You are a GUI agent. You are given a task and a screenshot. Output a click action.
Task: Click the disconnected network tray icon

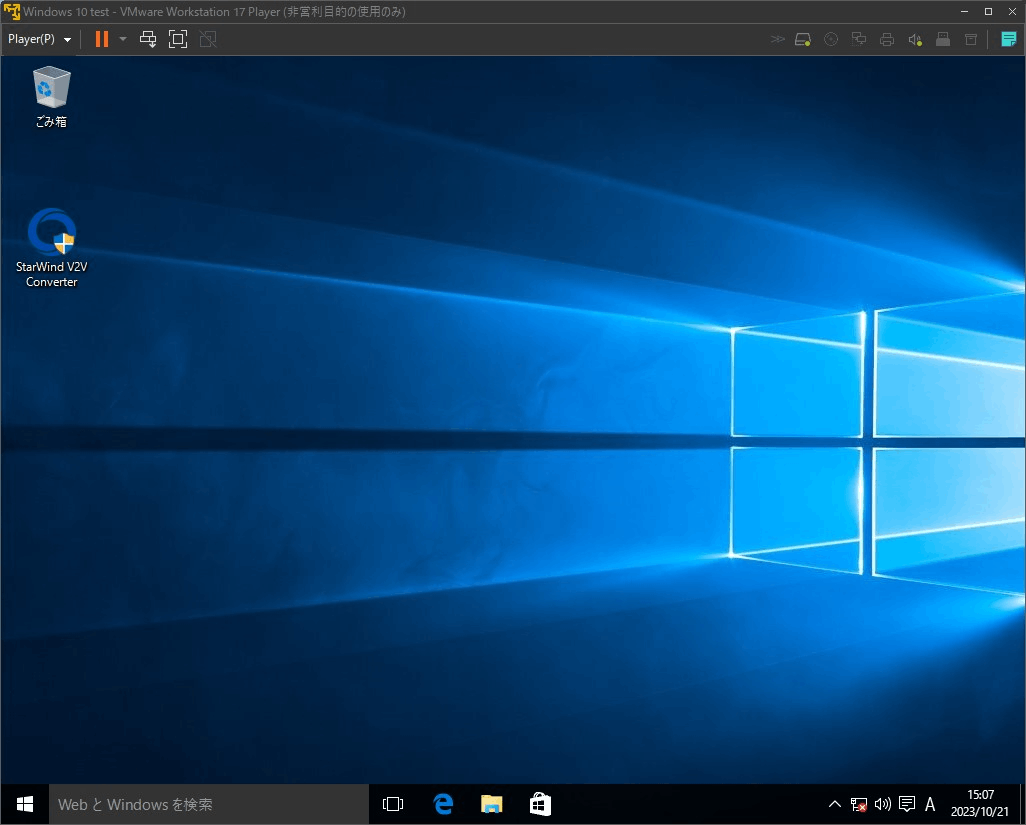point(858,804)
